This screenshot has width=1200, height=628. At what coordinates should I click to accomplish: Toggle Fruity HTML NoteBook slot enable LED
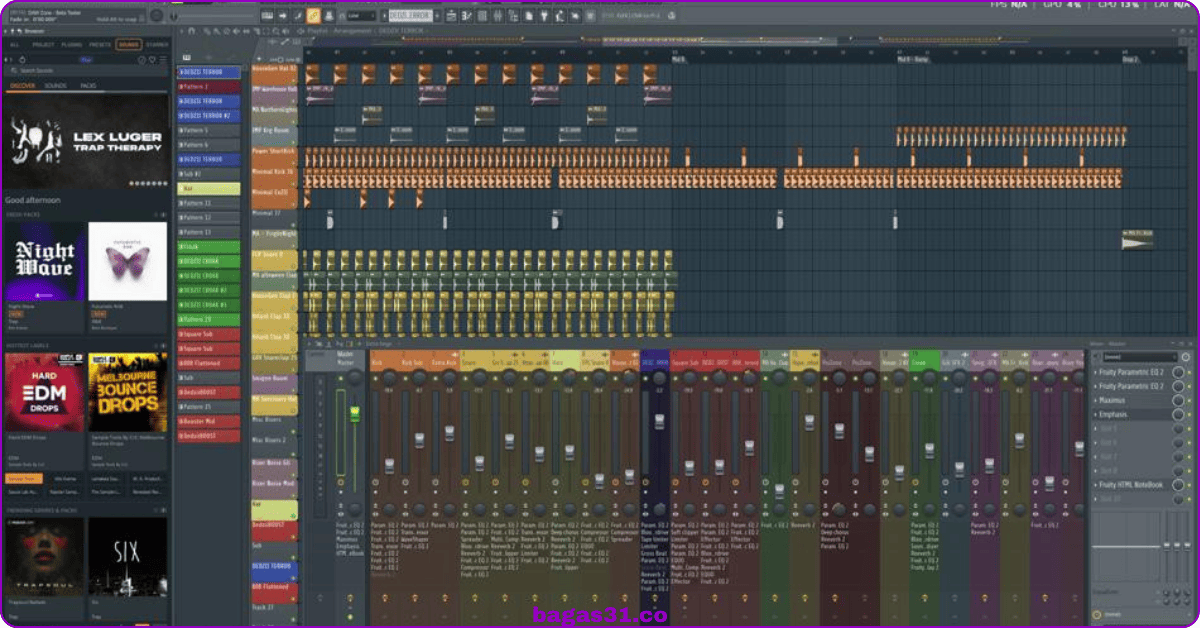click(x=1190, y=485)
